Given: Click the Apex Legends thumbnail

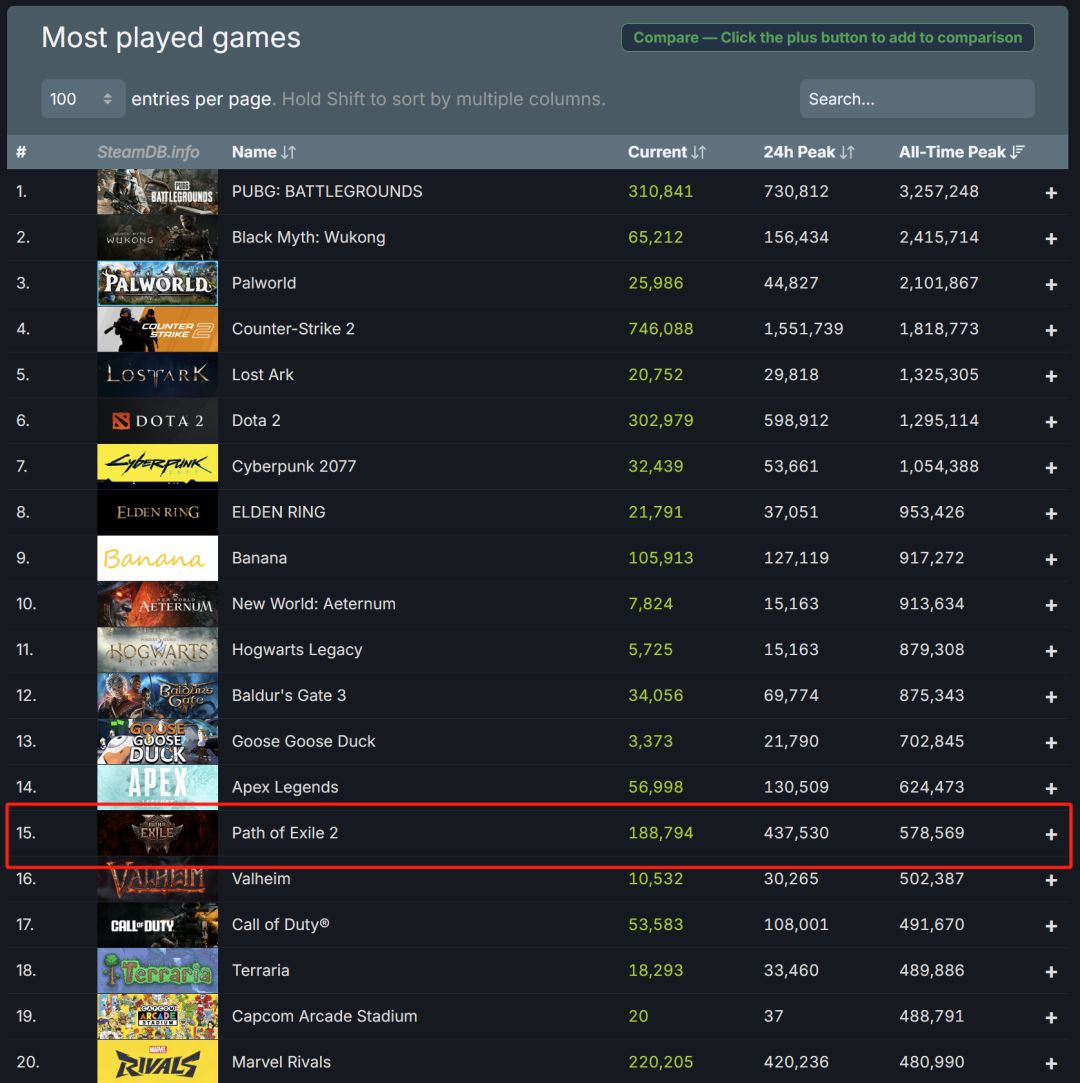Looking at the screenshot, I should (x=157, y=787).
